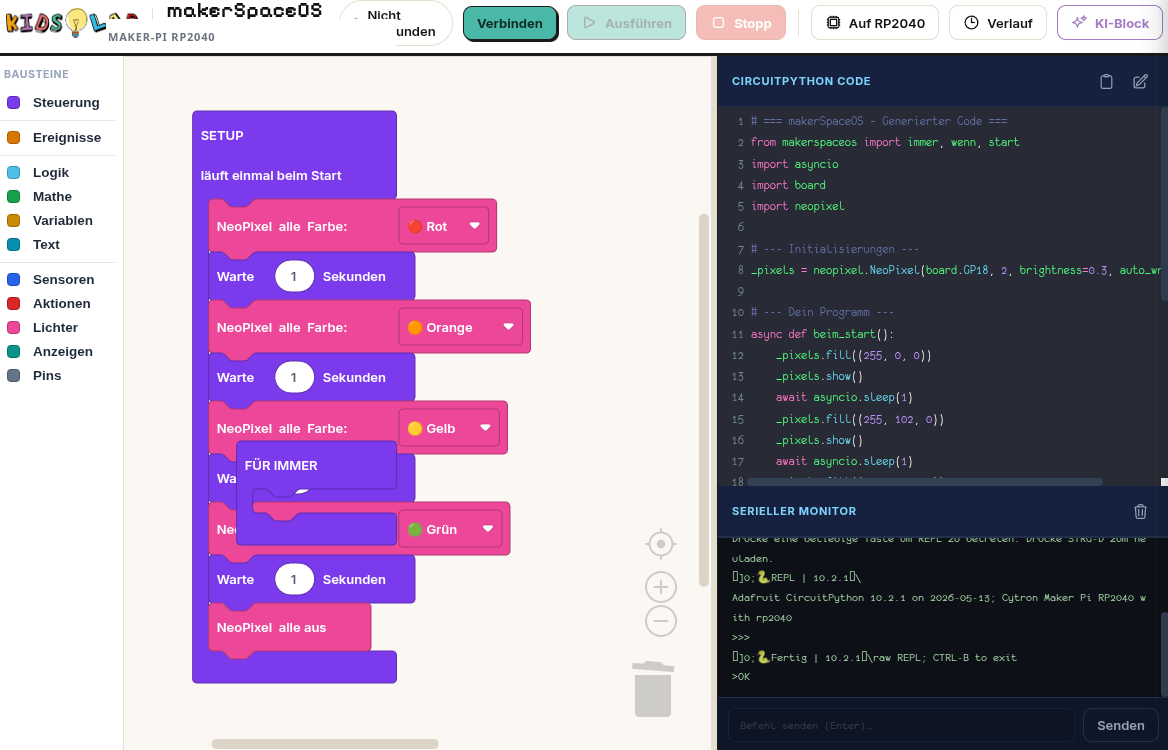Click the workspace horizontal scrollbar
Image resolution: width=1168 pixels, height=750 pixels.
pyautogui.click(x=325, y=743)
